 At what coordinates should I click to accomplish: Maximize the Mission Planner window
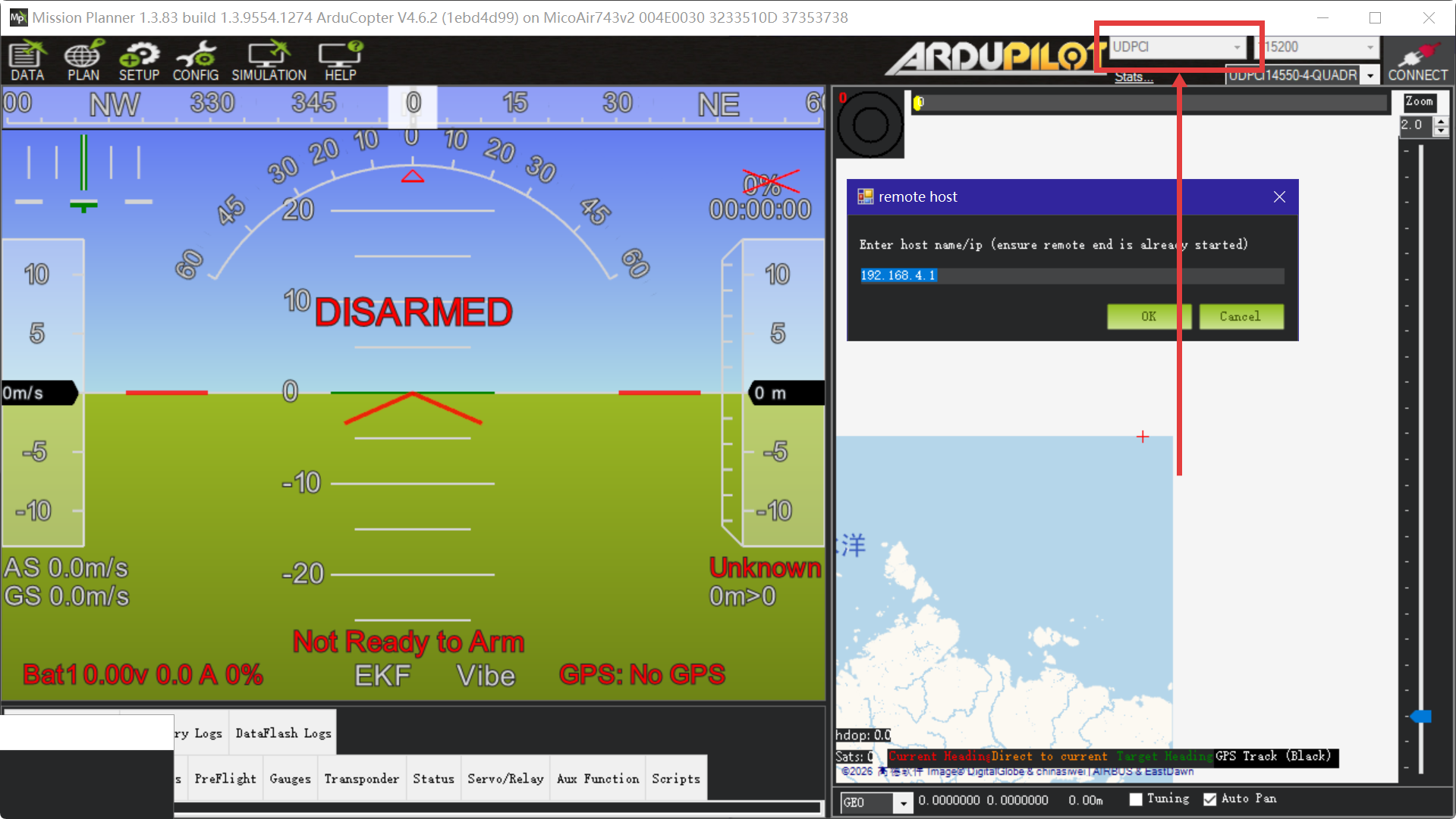tap(1375, 17)
